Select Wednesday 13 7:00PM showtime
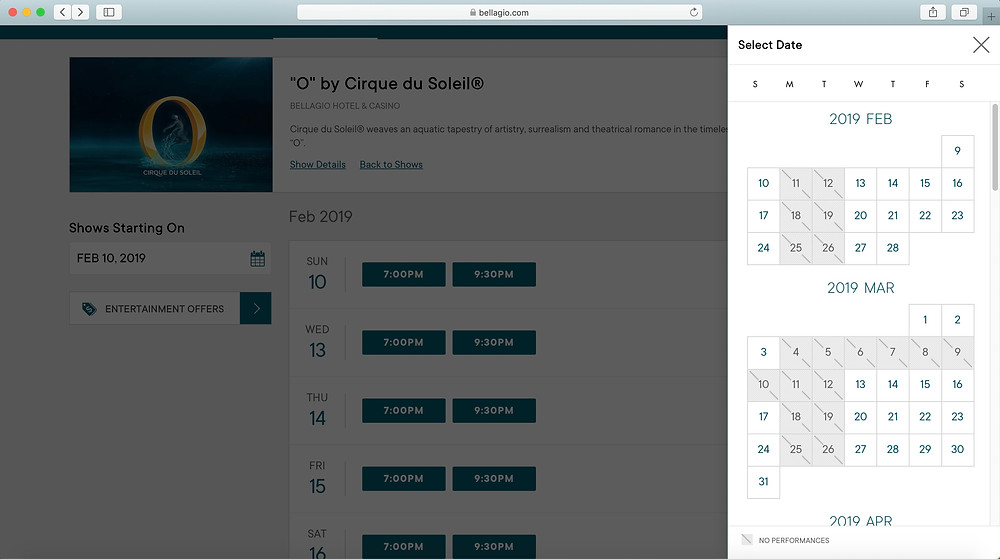 (x=404, y=342)
